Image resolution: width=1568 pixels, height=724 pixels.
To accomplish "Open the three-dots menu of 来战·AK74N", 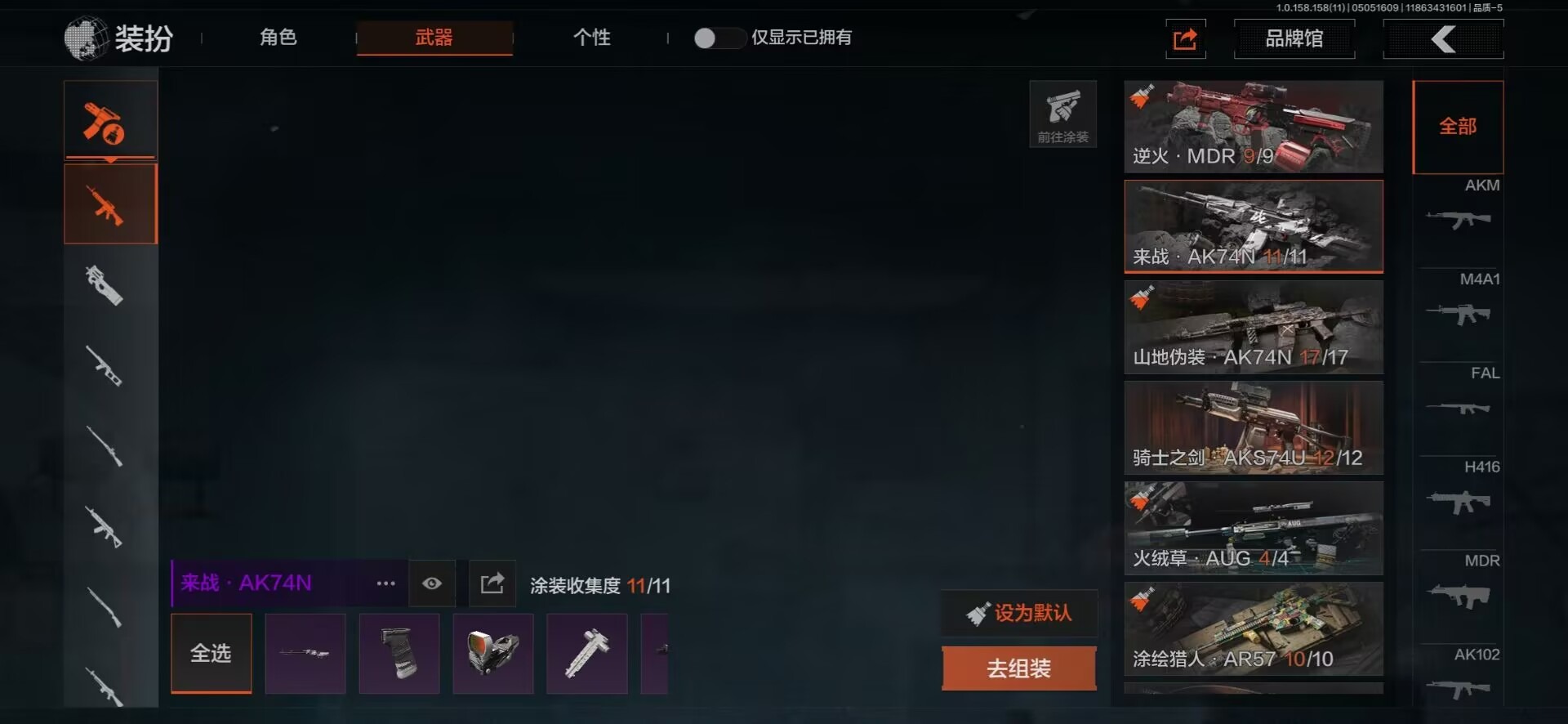I will (x=385, y=583).
